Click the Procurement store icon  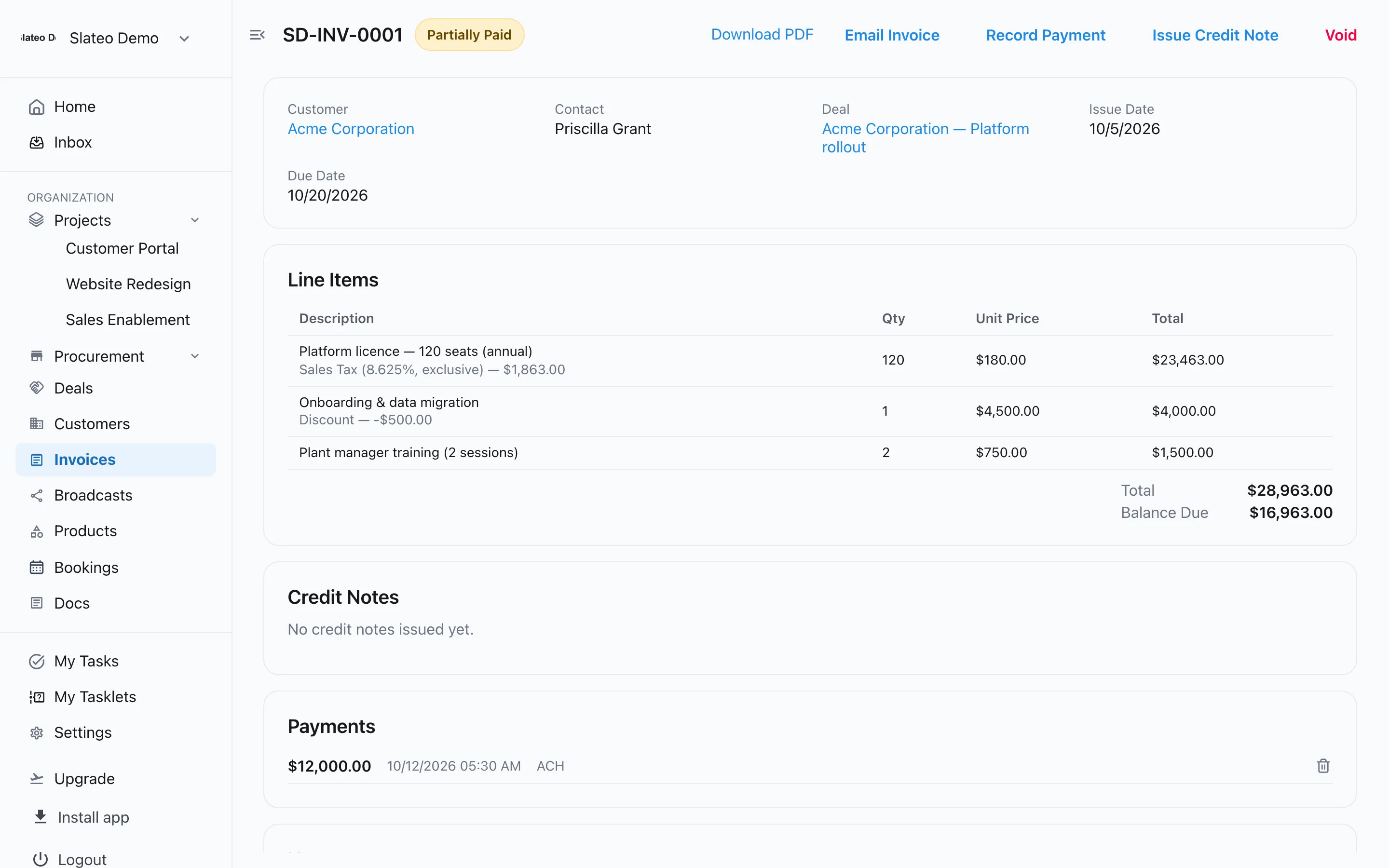pos(37,356)
